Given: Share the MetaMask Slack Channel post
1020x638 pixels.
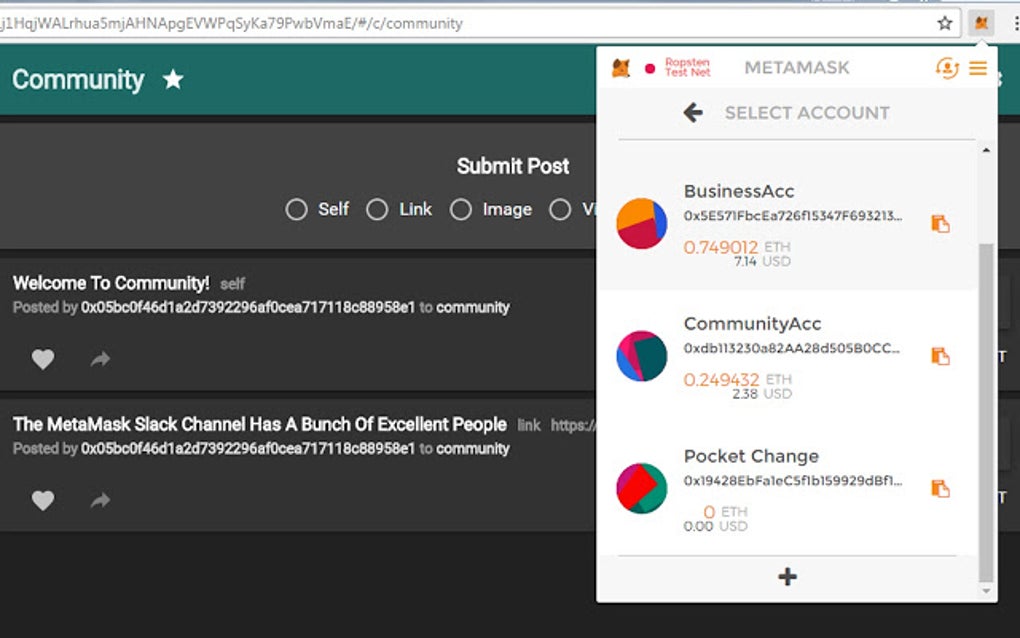Looking at the screenshot, I should [x=100, y=500].
